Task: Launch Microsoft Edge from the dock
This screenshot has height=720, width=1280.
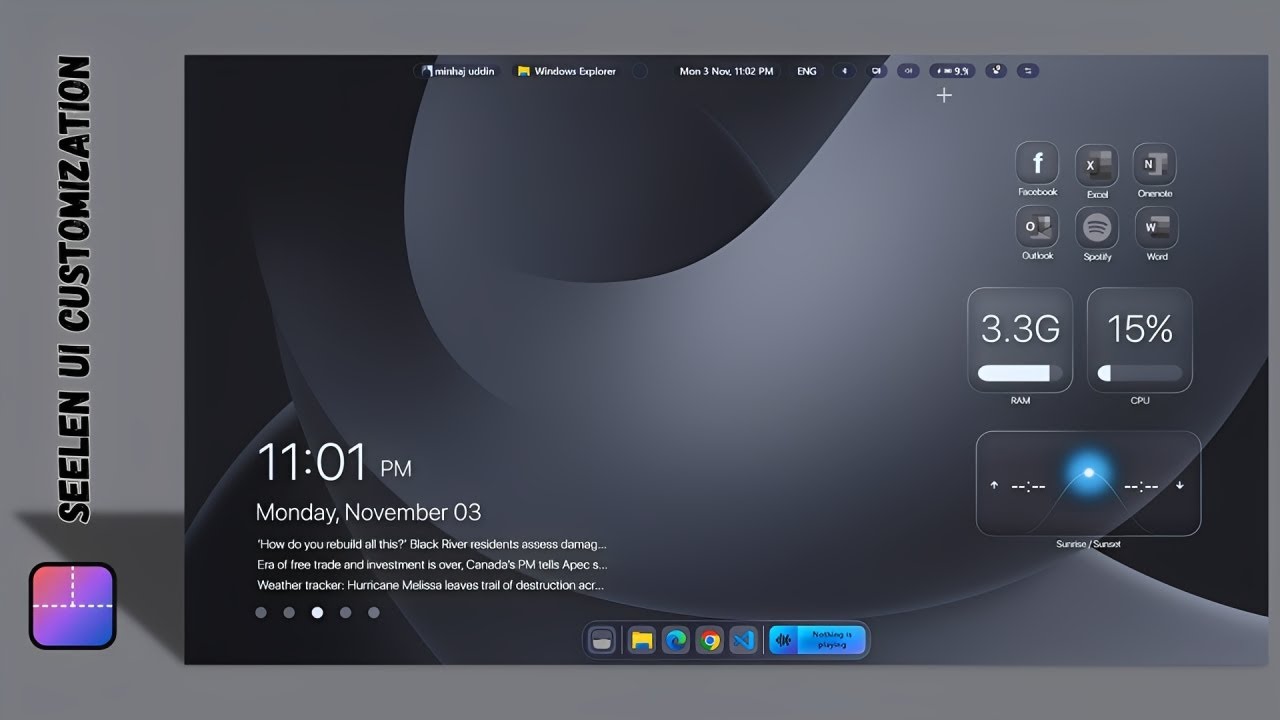Action: pyautogui.click(x=676, y=641)
